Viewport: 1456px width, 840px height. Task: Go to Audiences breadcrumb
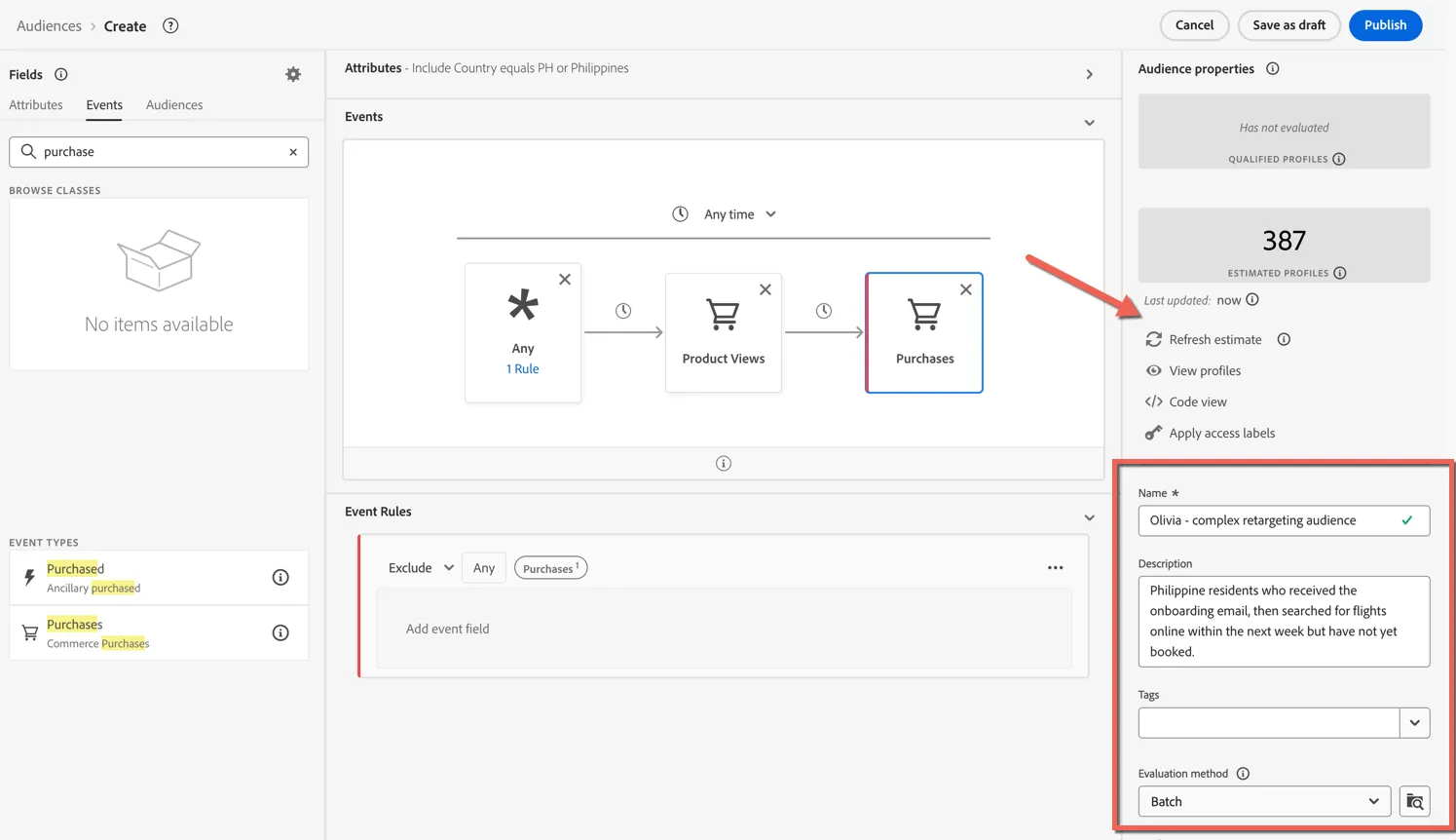49,26
